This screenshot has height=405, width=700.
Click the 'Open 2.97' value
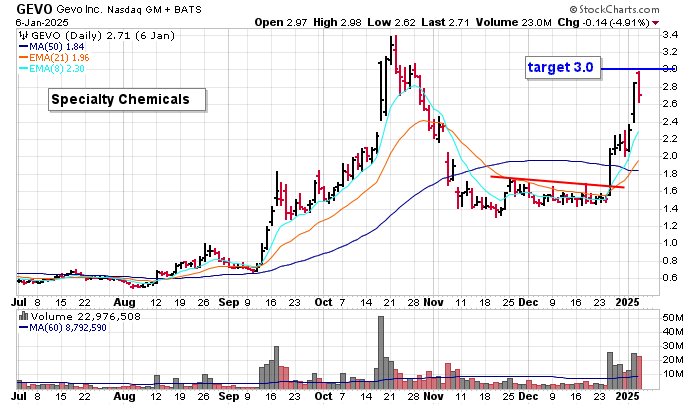click(281, 22)
